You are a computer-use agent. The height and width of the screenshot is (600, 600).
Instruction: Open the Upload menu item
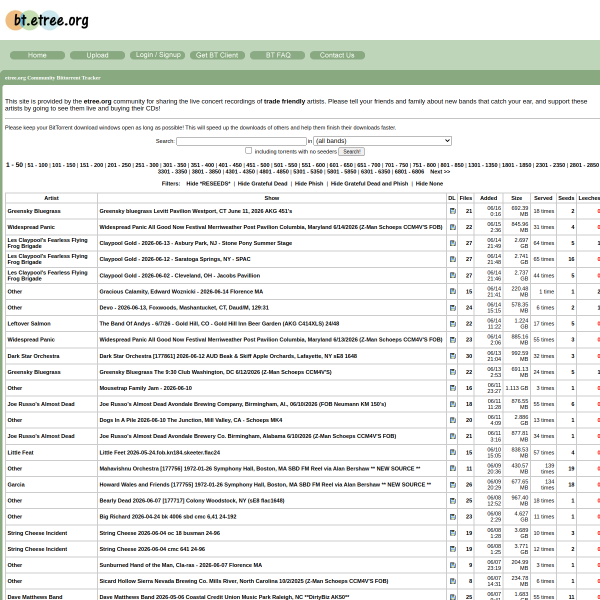coord(97,55)
